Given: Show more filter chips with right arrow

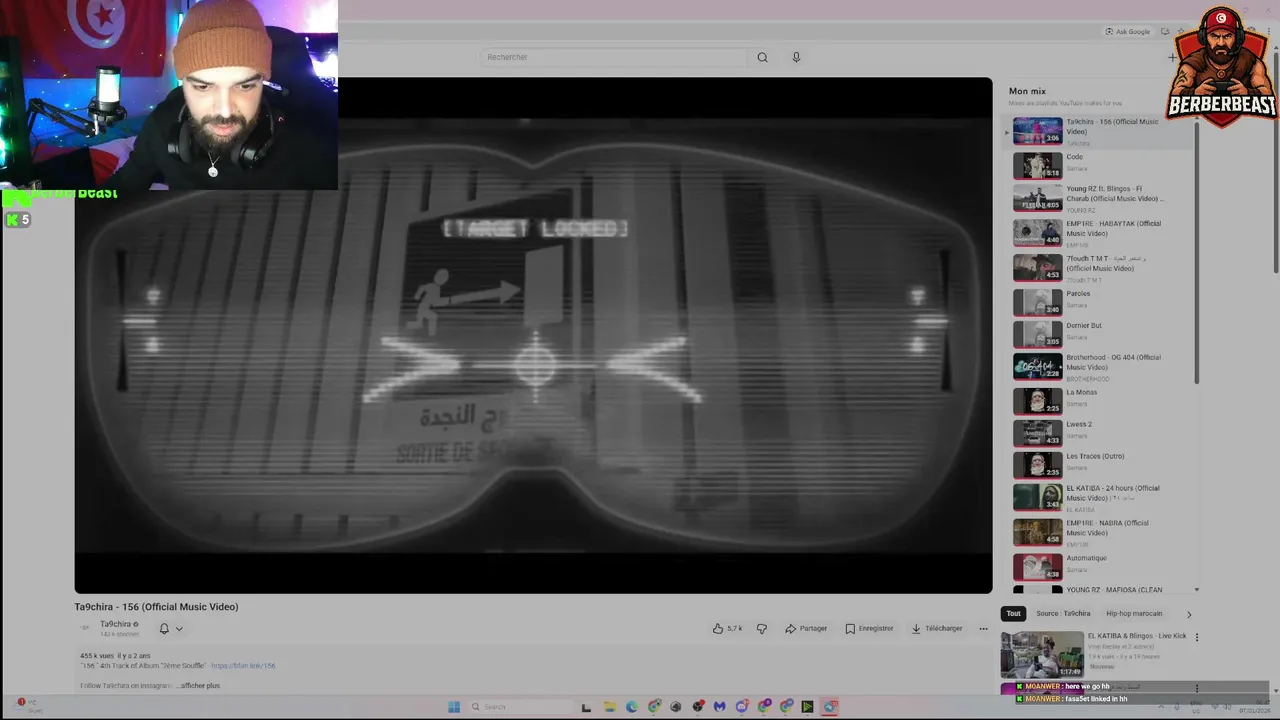Looking at the screenshot, I should (x=1189, y=614).
